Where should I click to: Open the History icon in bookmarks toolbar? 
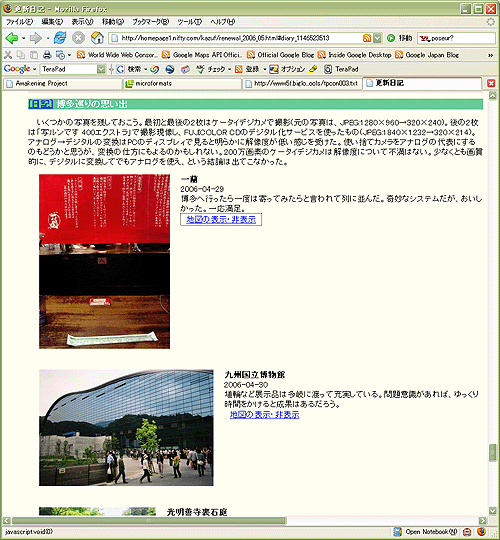(60, 55)
